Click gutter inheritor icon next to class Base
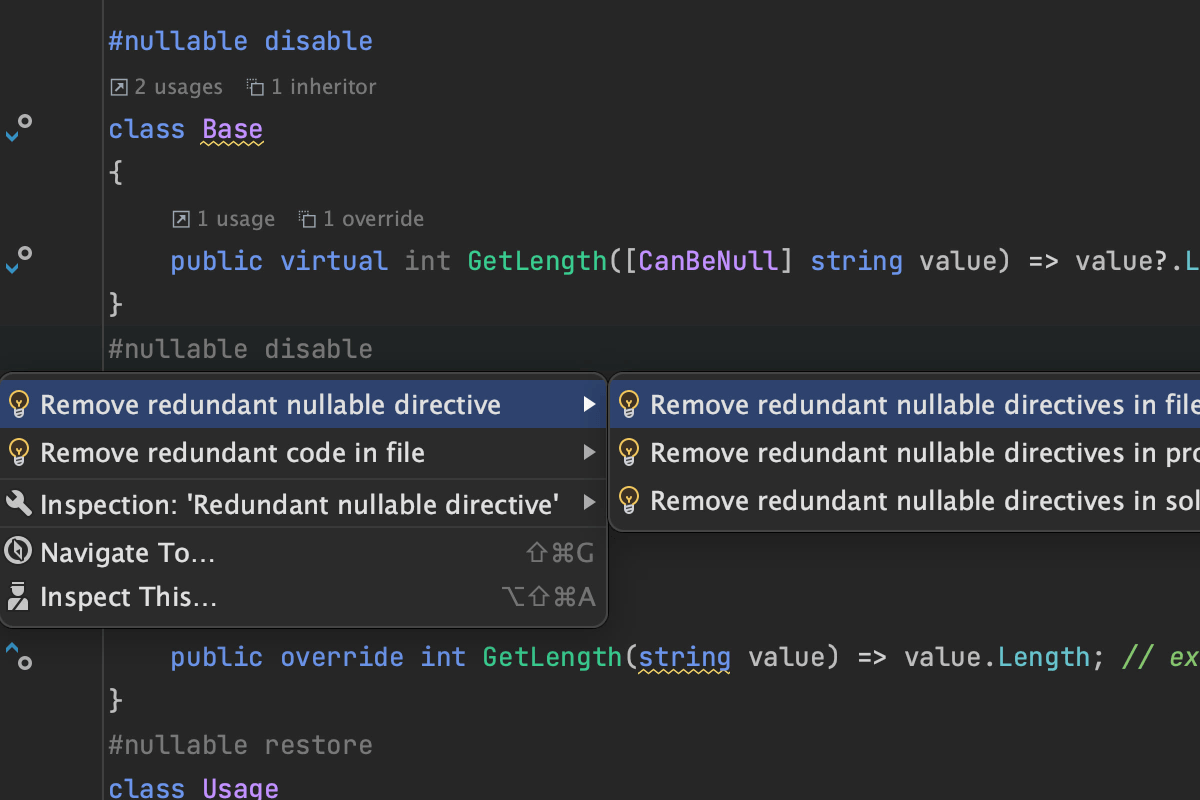 coord(18,128)
